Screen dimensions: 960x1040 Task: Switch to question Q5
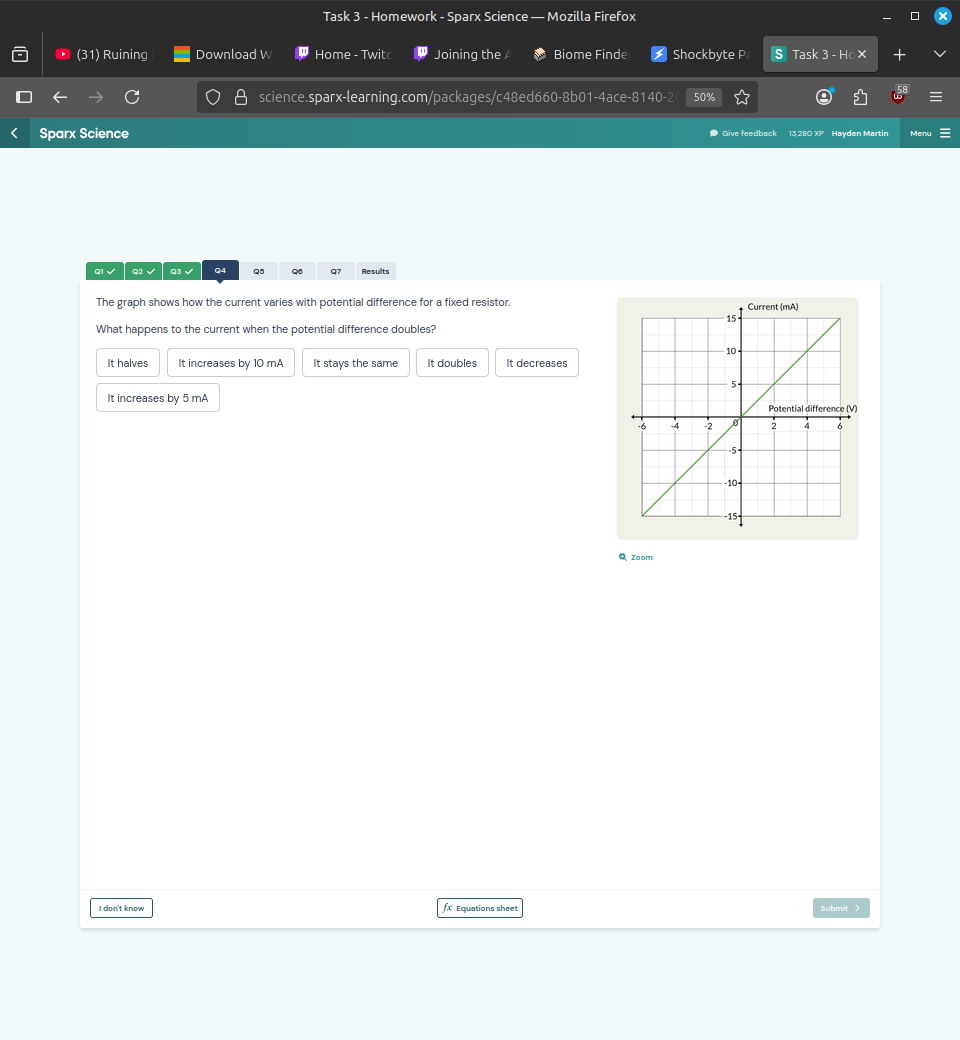(x=258, y=271)
